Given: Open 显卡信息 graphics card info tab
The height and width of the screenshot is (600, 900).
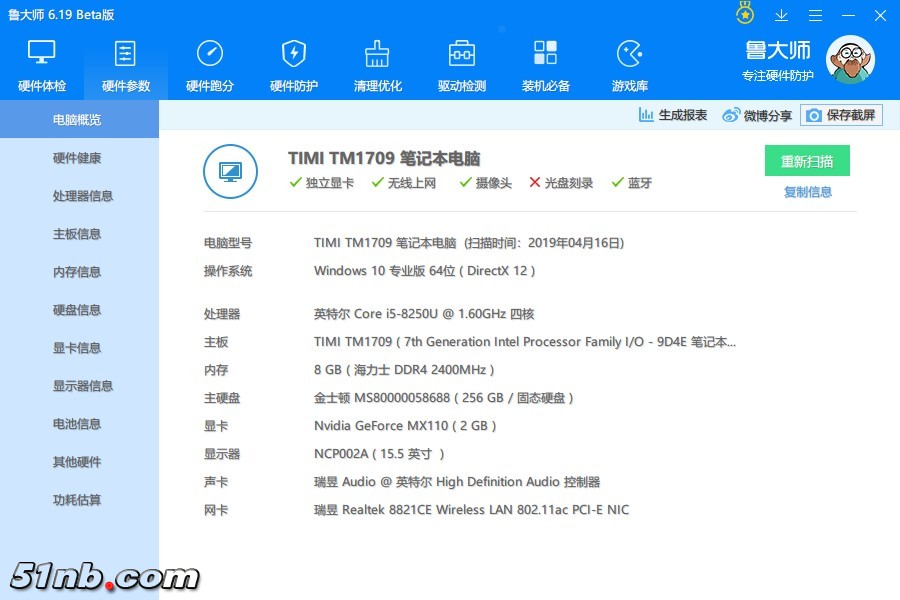Looking at the screenshot, I should (77, 348).
